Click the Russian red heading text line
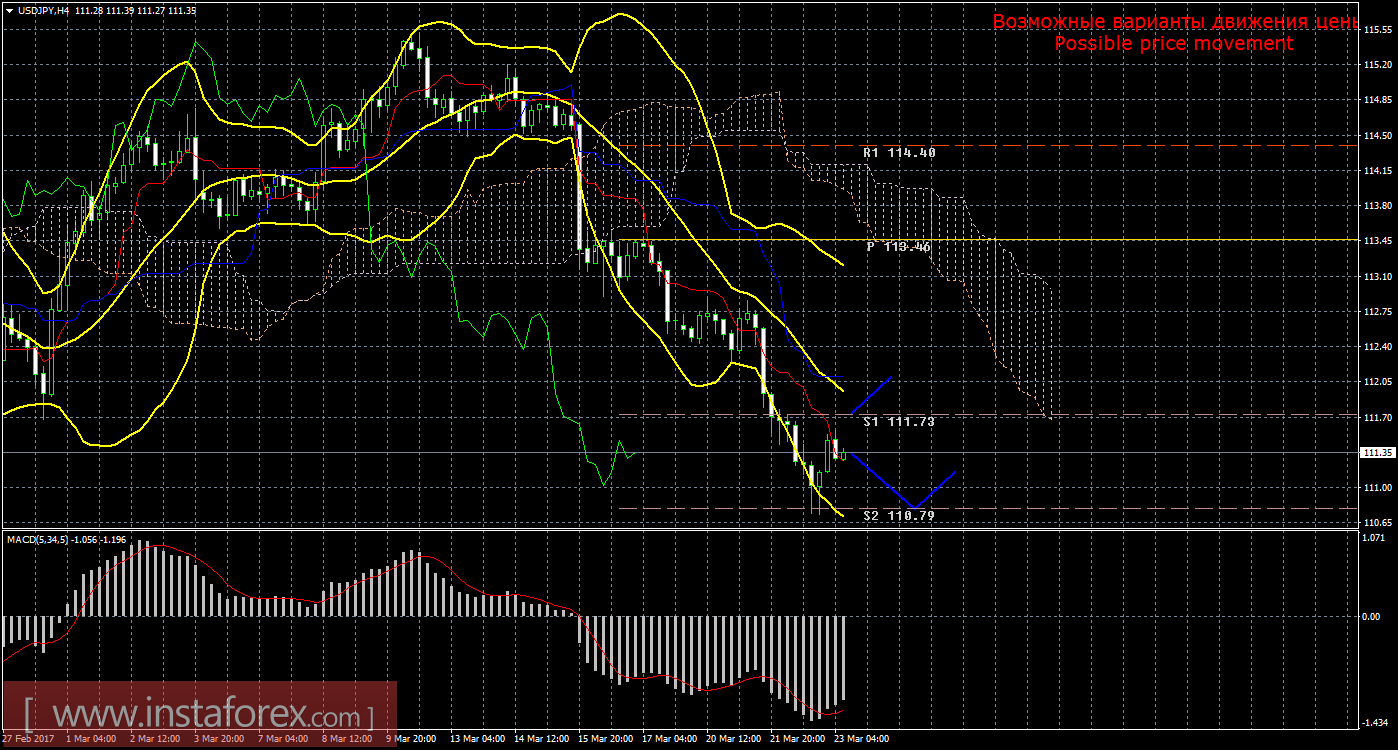Viewport: 1398px width, 750px height. tap(1173, 22)
